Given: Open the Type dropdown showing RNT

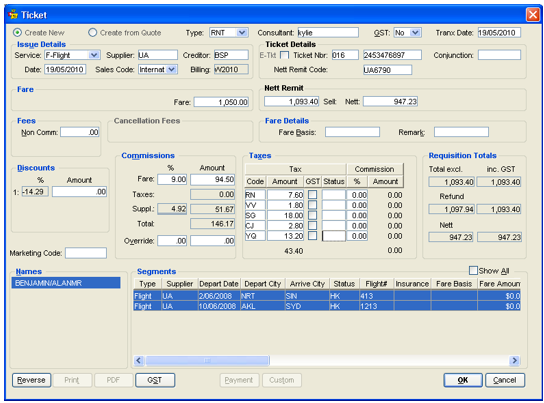Looking at the screenshot, I should 242,33.
